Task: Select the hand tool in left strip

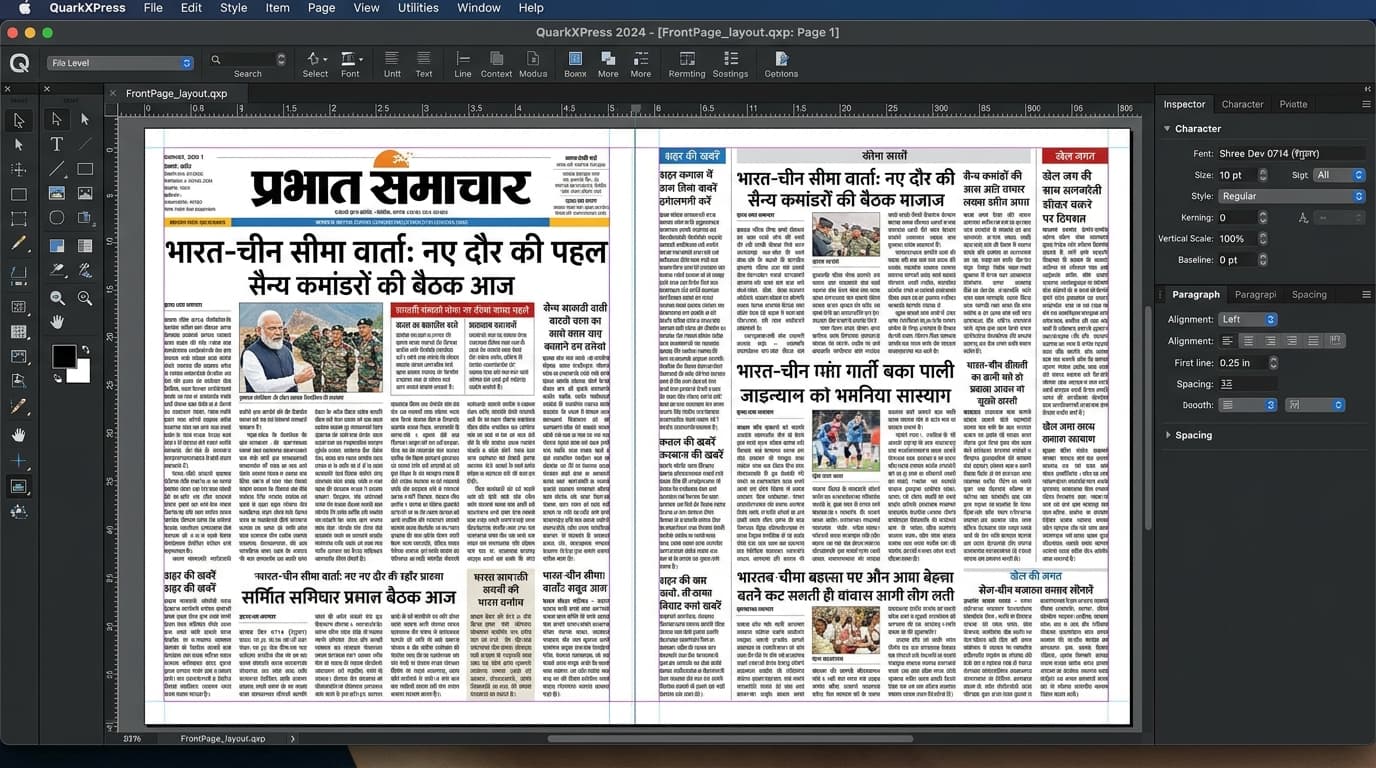Action: pos(18,435)
